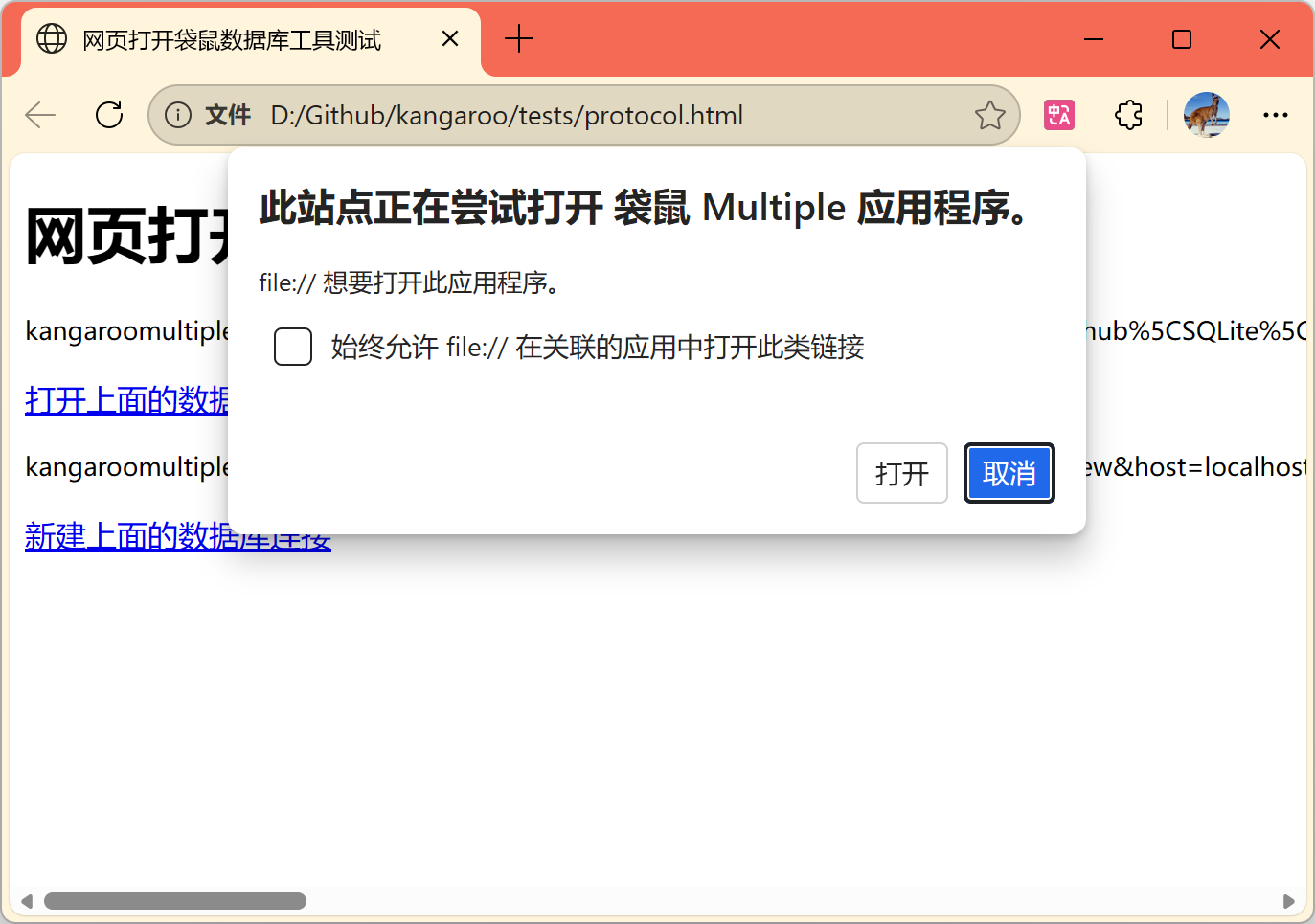Switch to the active browser tab
Image resolution: width=1315 pixels, height=924 pixels.
(x=230, y=39)
